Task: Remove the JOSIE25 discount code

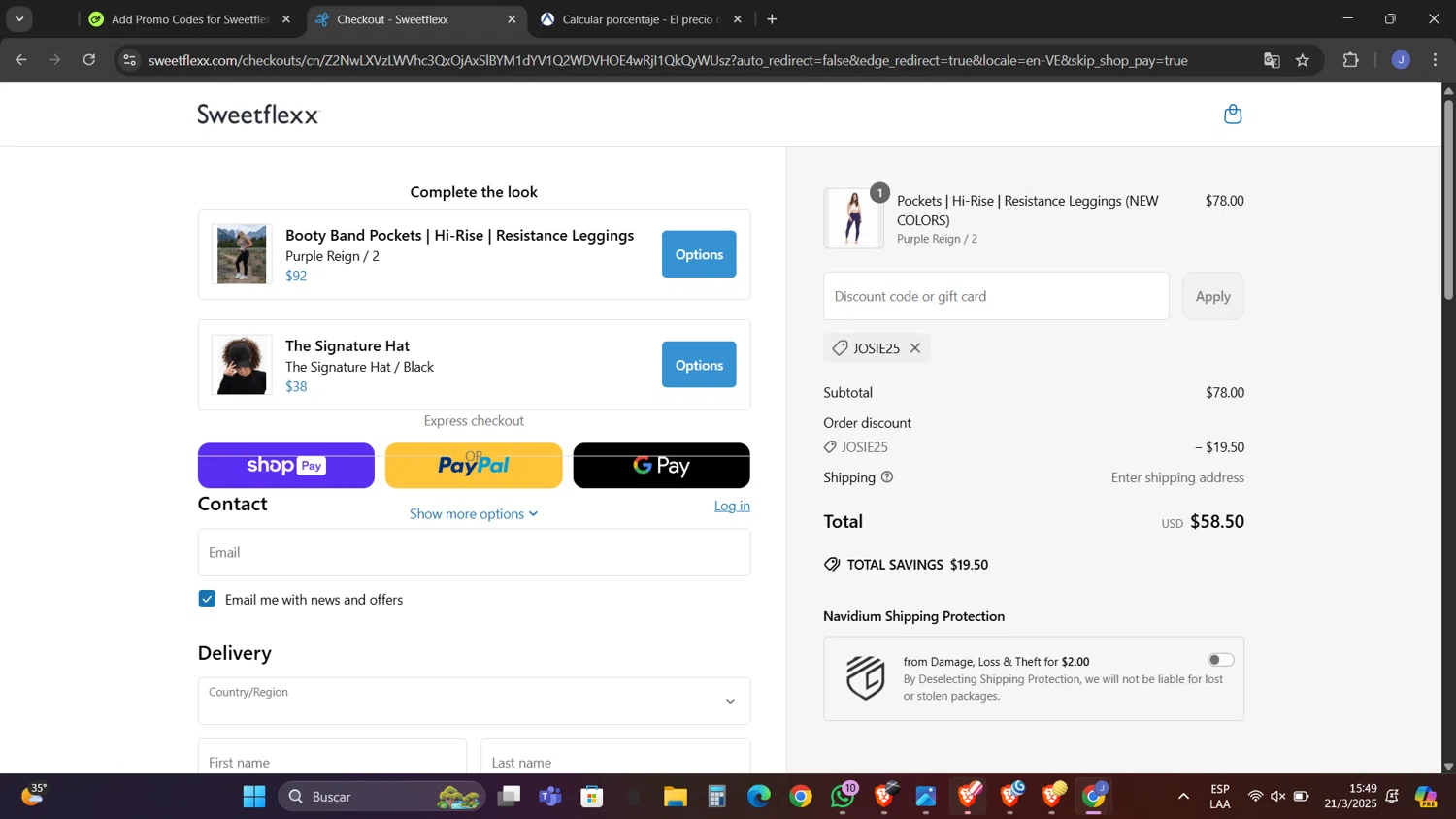Action: coord(914,348)
